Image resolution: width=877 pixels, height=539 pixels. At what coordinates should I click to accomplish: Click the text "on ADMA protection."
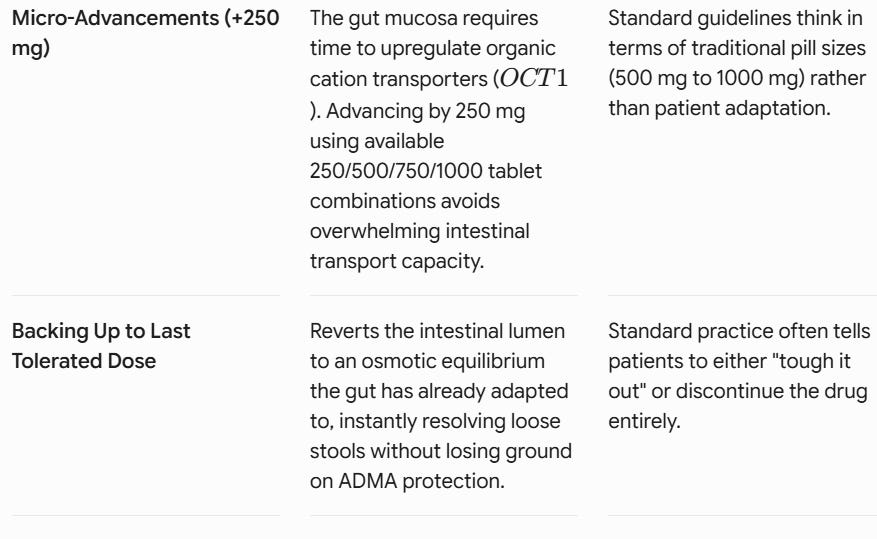point(407,481)
